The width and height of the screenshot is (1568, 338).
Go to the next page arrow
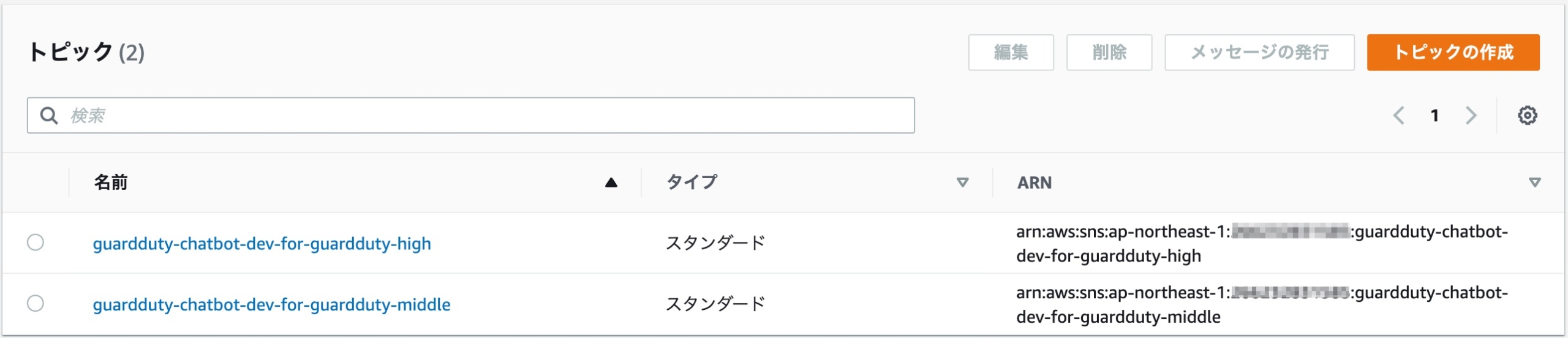(x=1471, y=115)
